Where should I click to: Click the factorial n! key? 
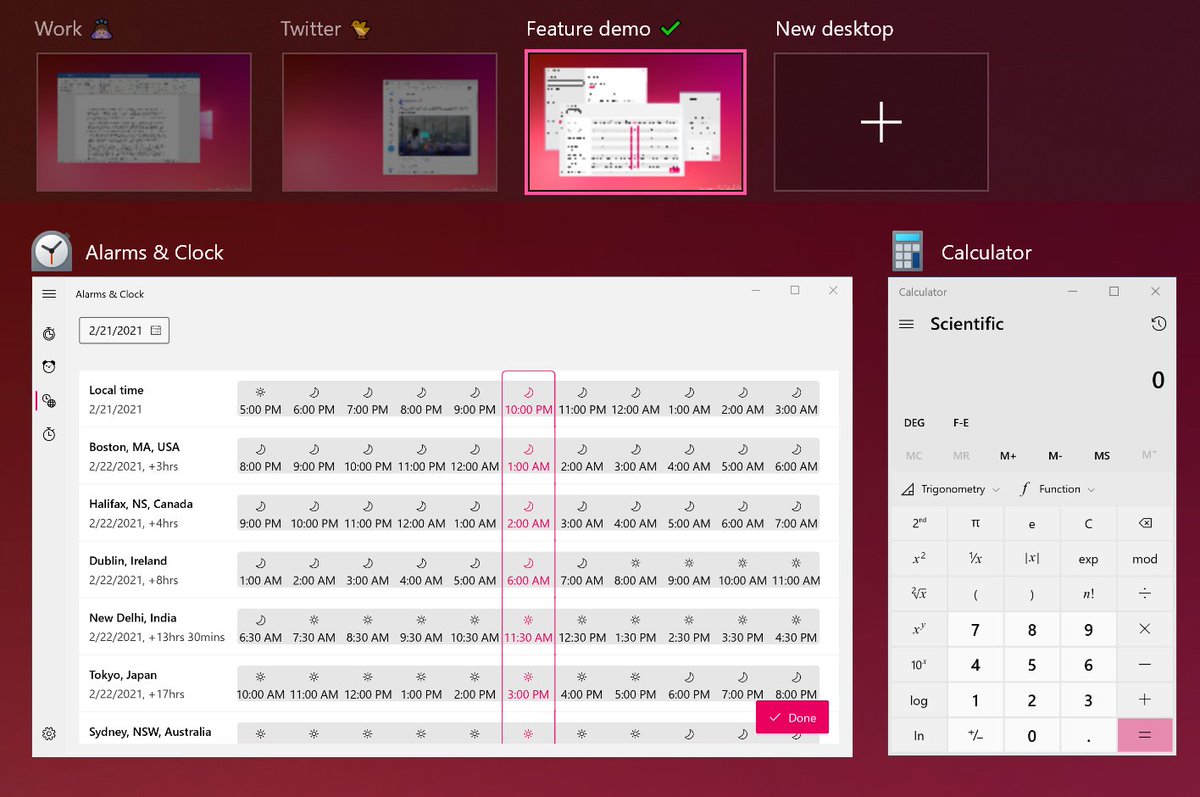click(1088, 594)
